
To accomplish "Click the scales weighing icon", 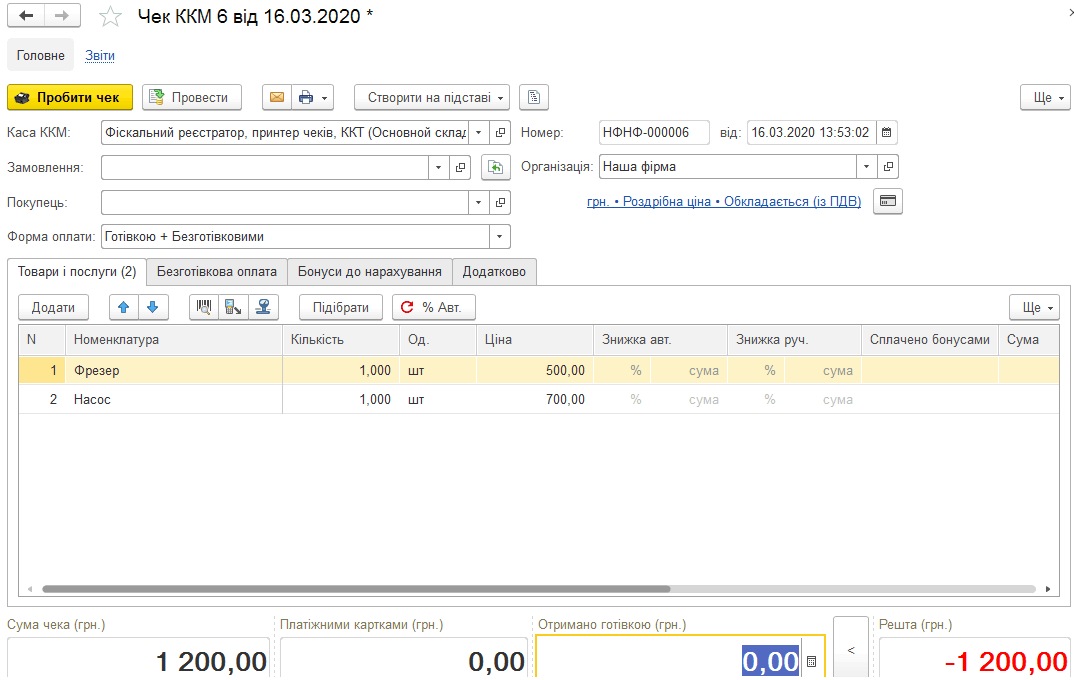I will pyautogui.click(x=263, y=307).
